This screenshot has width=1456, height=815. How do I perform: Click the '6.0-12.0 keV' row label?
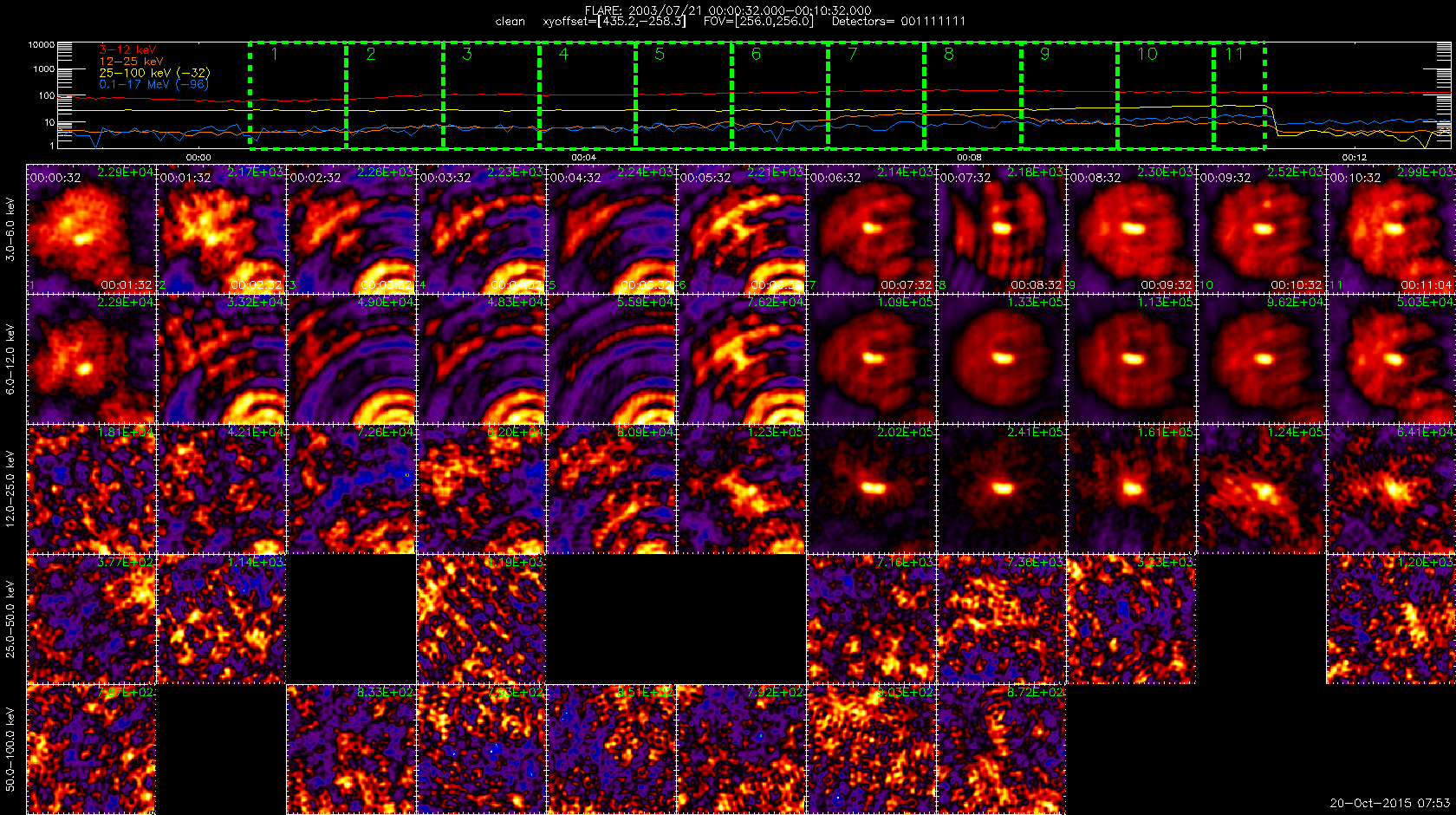click(x=10, y=359)
